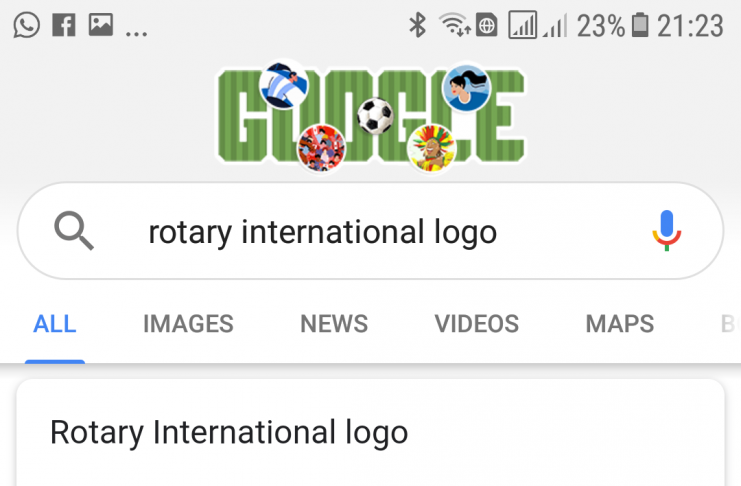
Task: Go to the MAPS tab
Action: [x=619, y=324]
